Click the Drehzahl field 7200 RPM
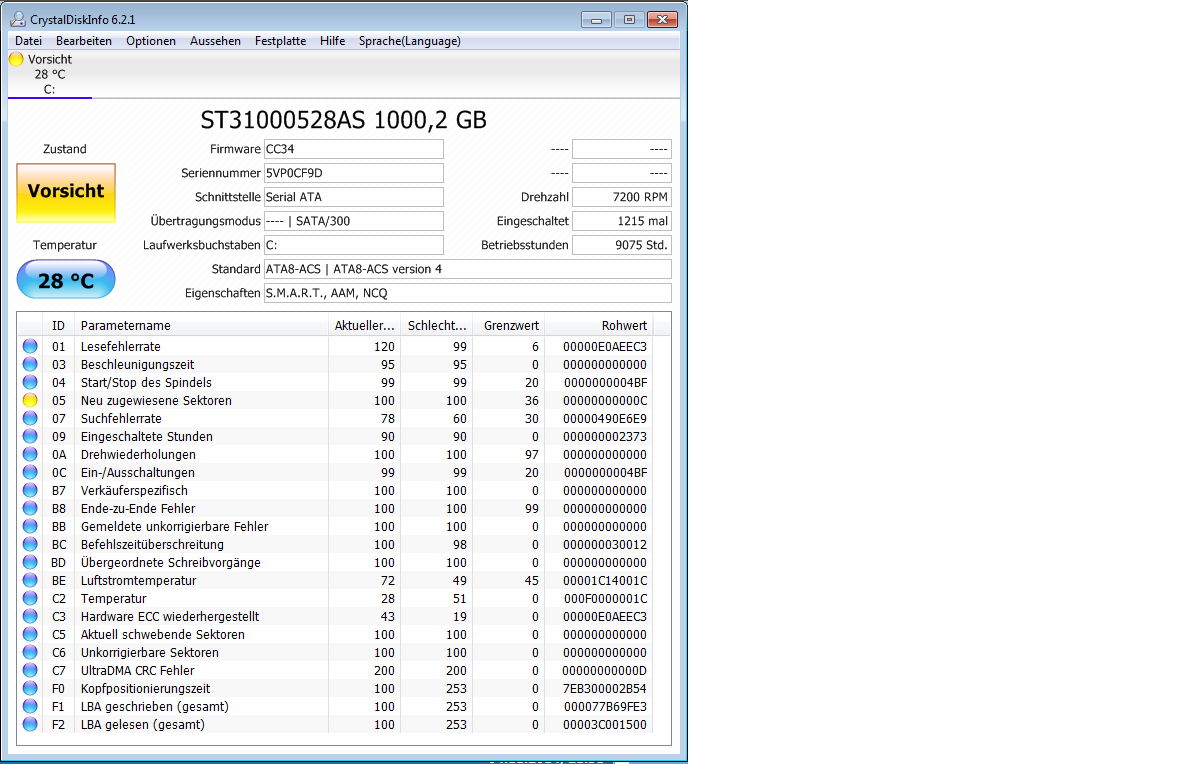The image size is (1200, 764). 622,197
